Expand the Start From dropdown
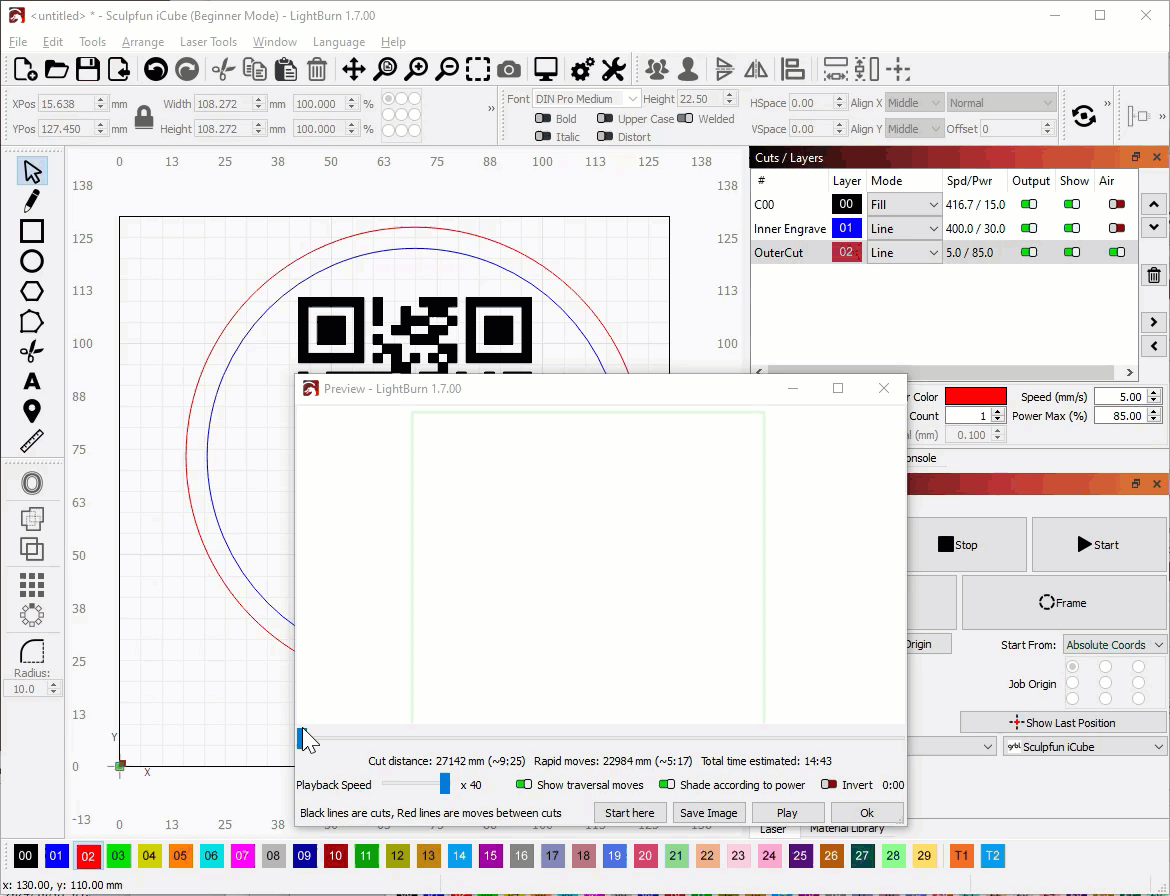 [x=1114, y=645]
